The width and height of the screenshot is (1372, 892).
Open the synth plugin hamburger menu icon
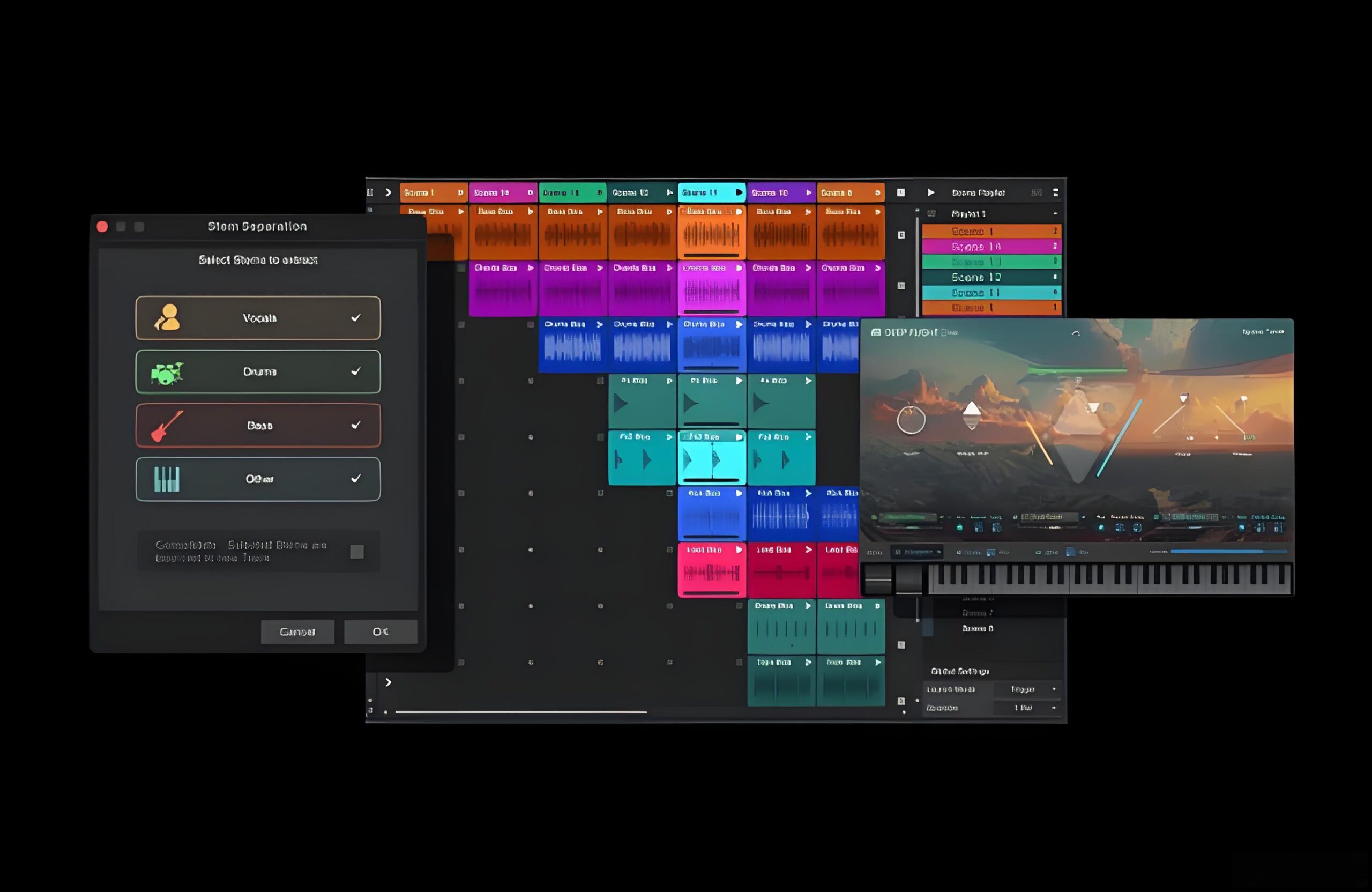(876, 331)
